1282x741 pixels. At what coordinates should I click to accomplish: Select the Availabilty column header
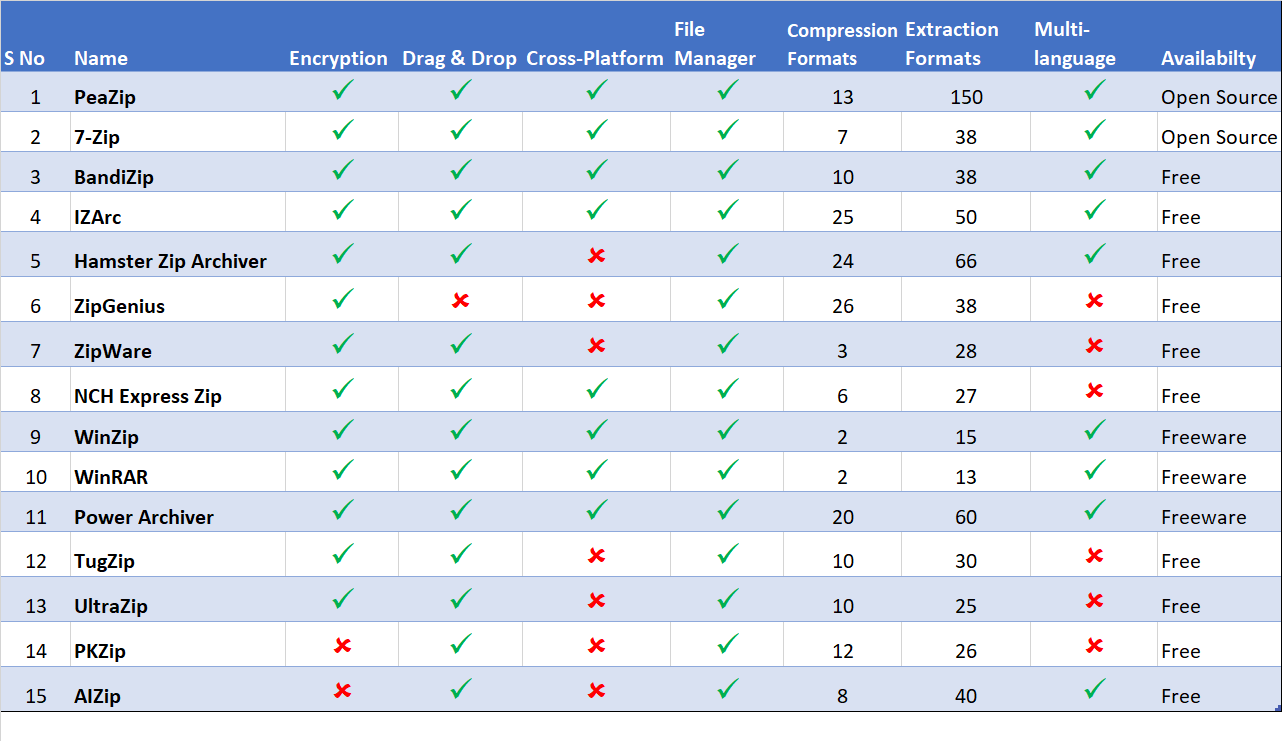[1208, 58]
